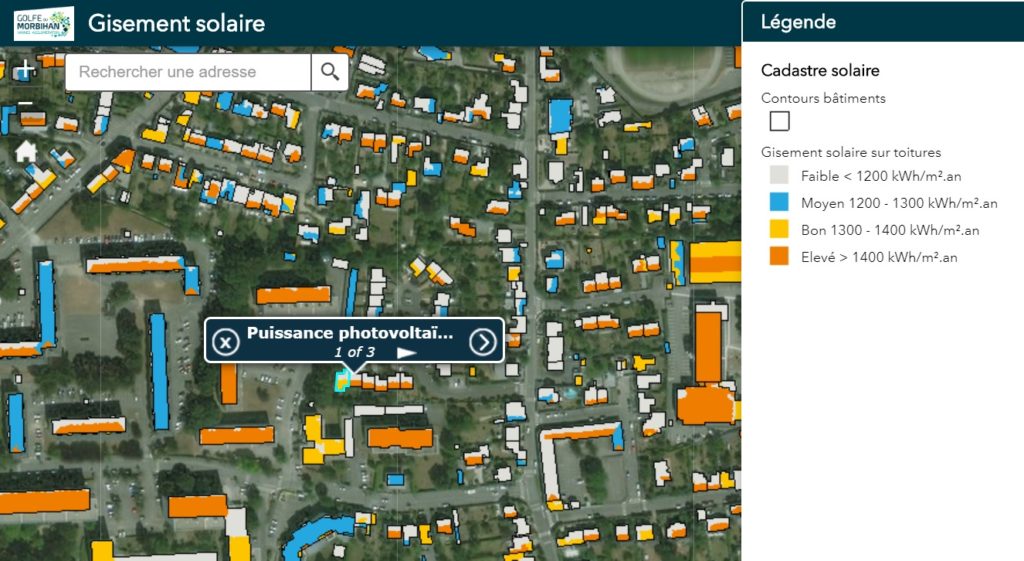Click the Golfe du Morbihan logo

click(x=44, y=24)
